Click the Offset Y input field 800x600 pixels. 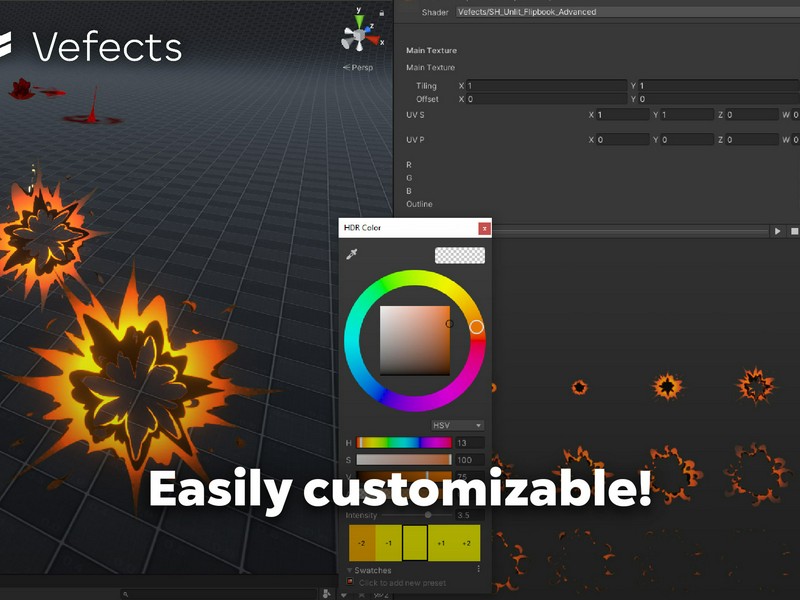(719, 99)
